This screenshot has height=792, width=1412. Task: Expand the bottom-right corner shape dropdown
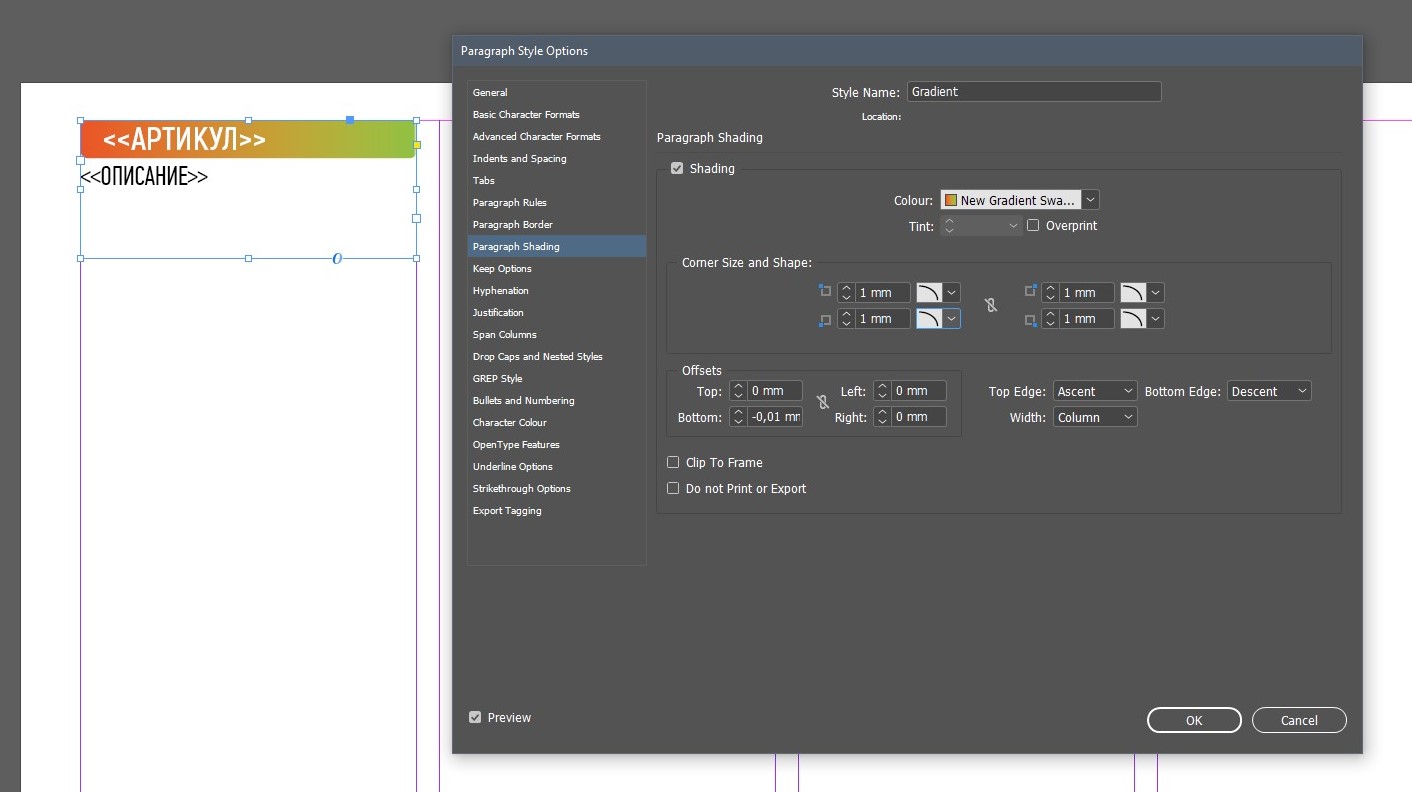[x=1156, y=318]
